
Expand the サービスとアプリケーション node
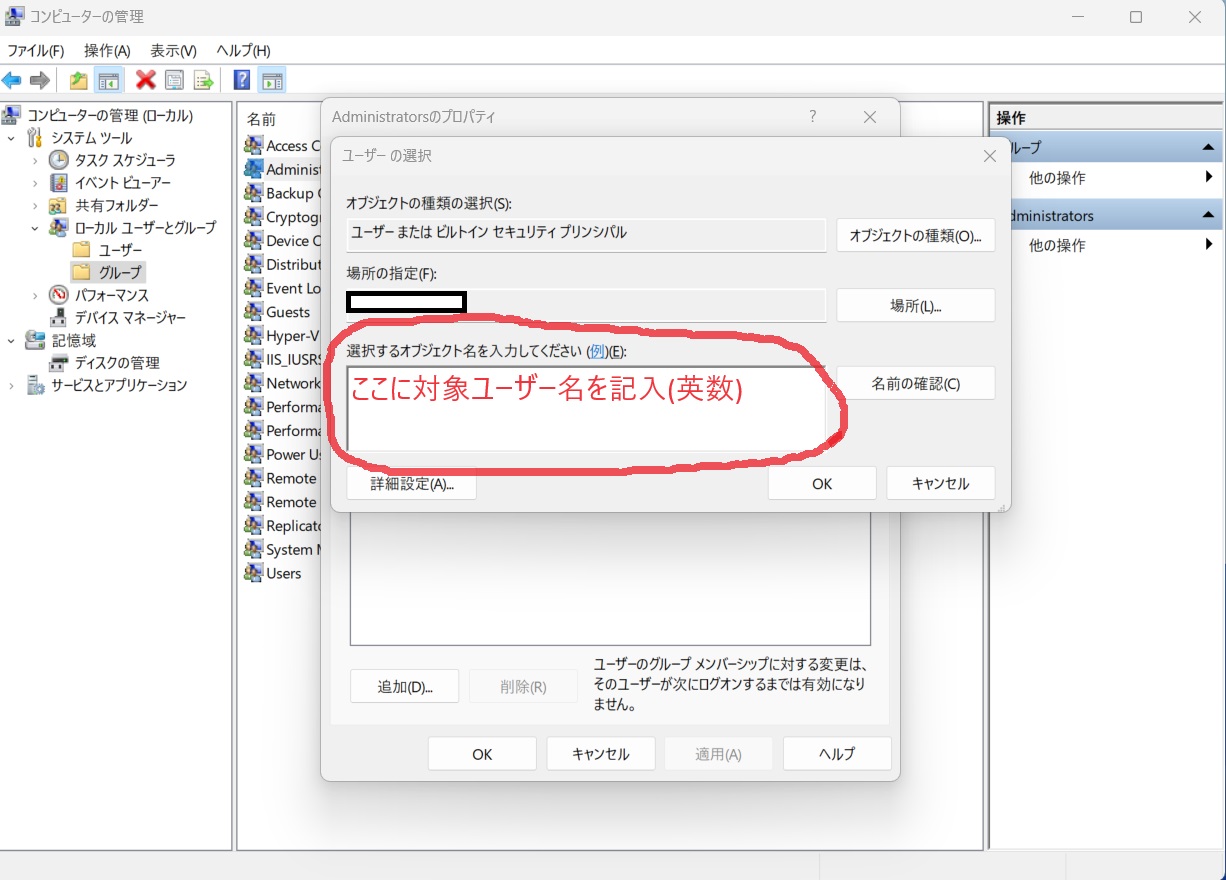tap(11, 386)
